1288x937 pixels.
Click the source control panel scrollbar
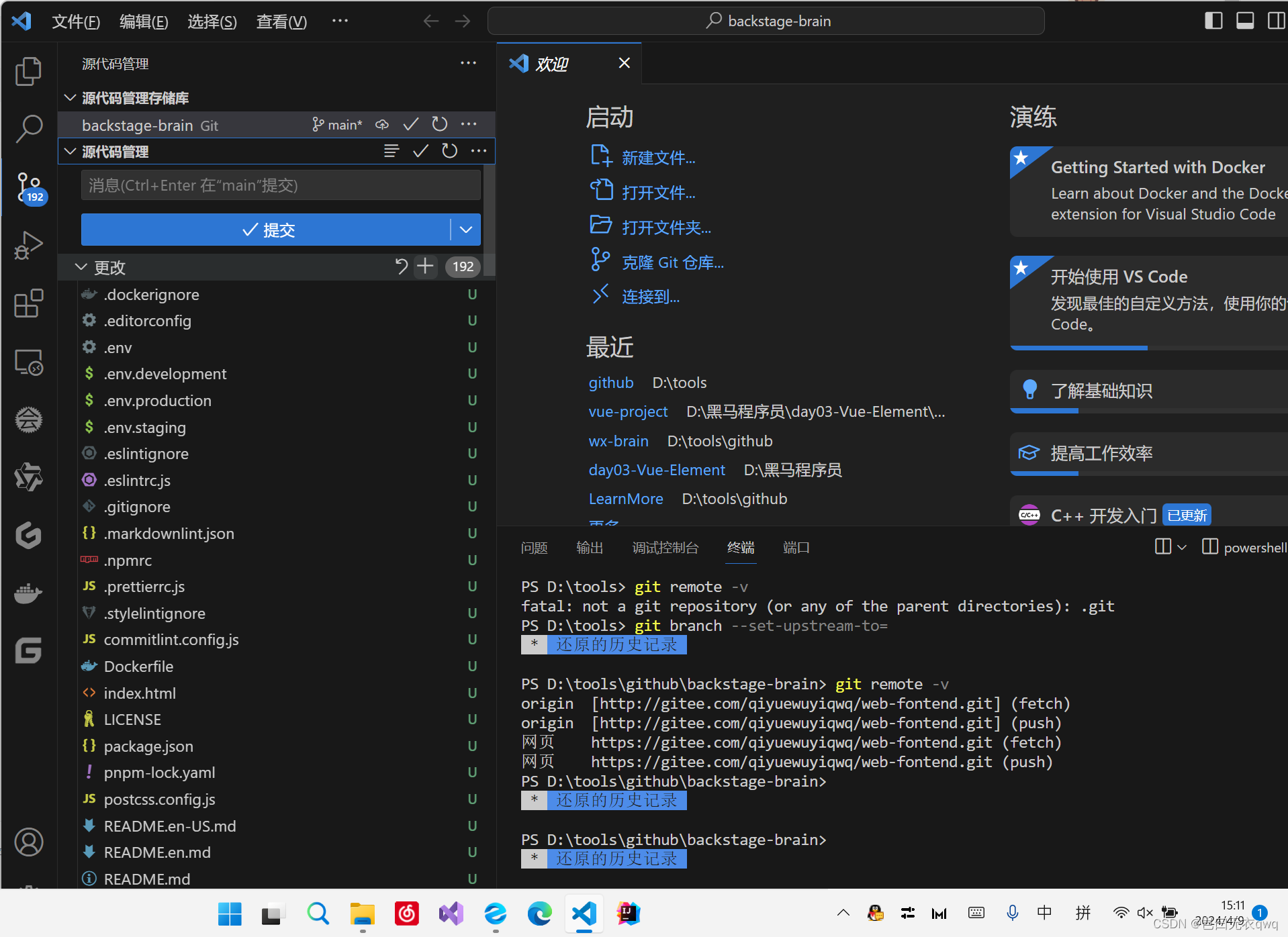click(x=490, y=219)
